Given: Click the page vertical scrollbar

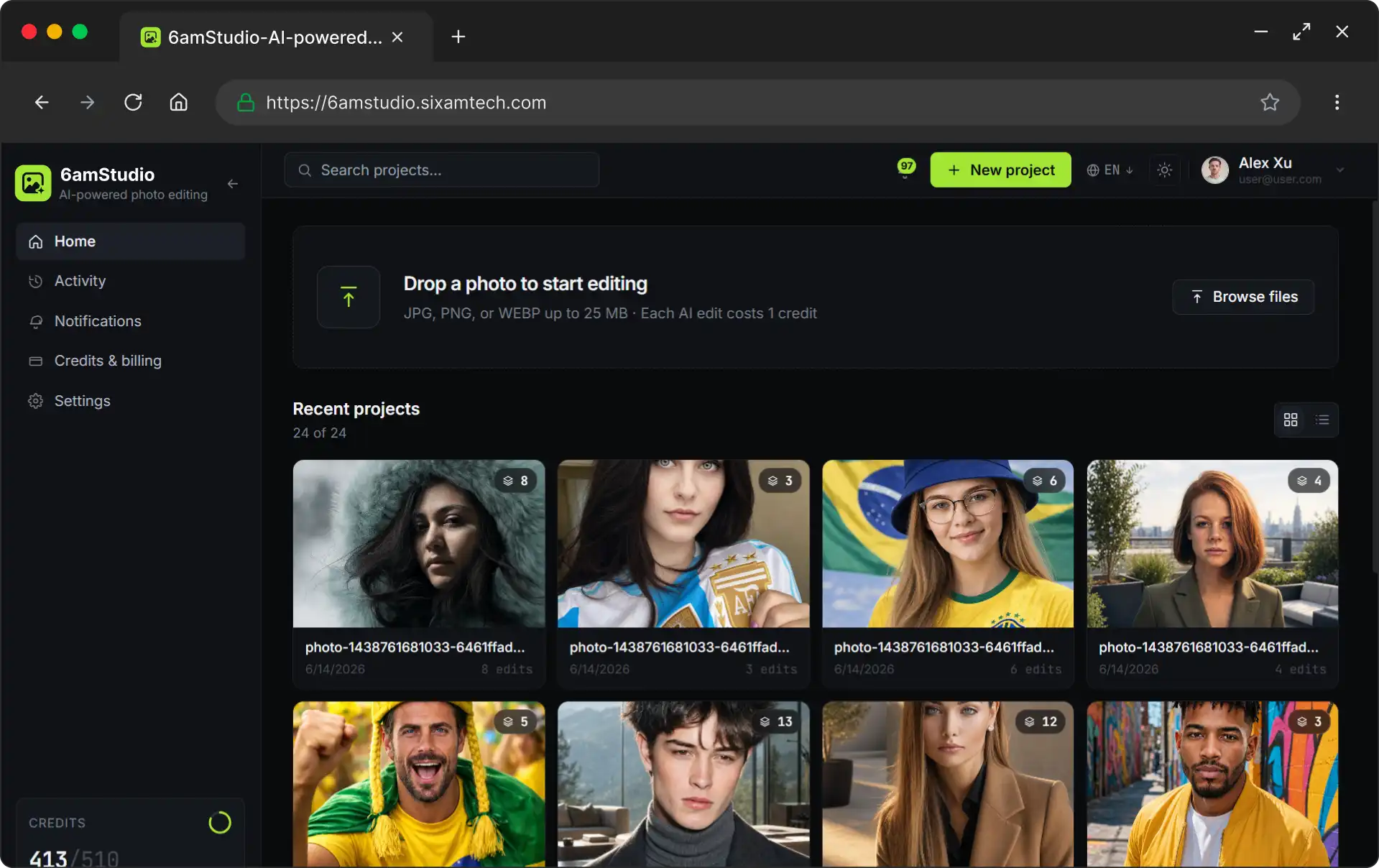Looking at the screenshot, I should click(1375, 388).
